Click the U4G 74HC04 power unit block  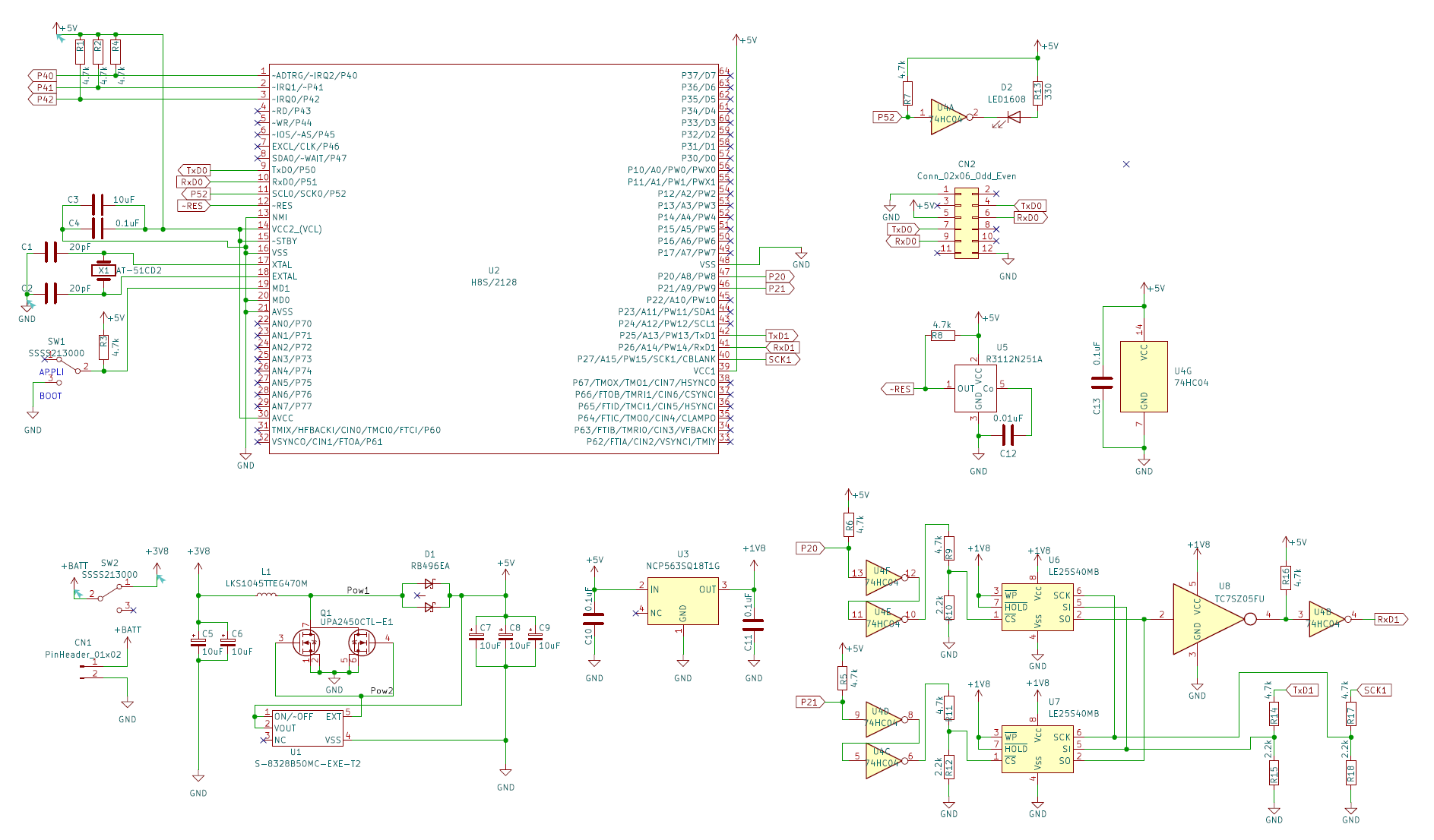(1143, 377)
